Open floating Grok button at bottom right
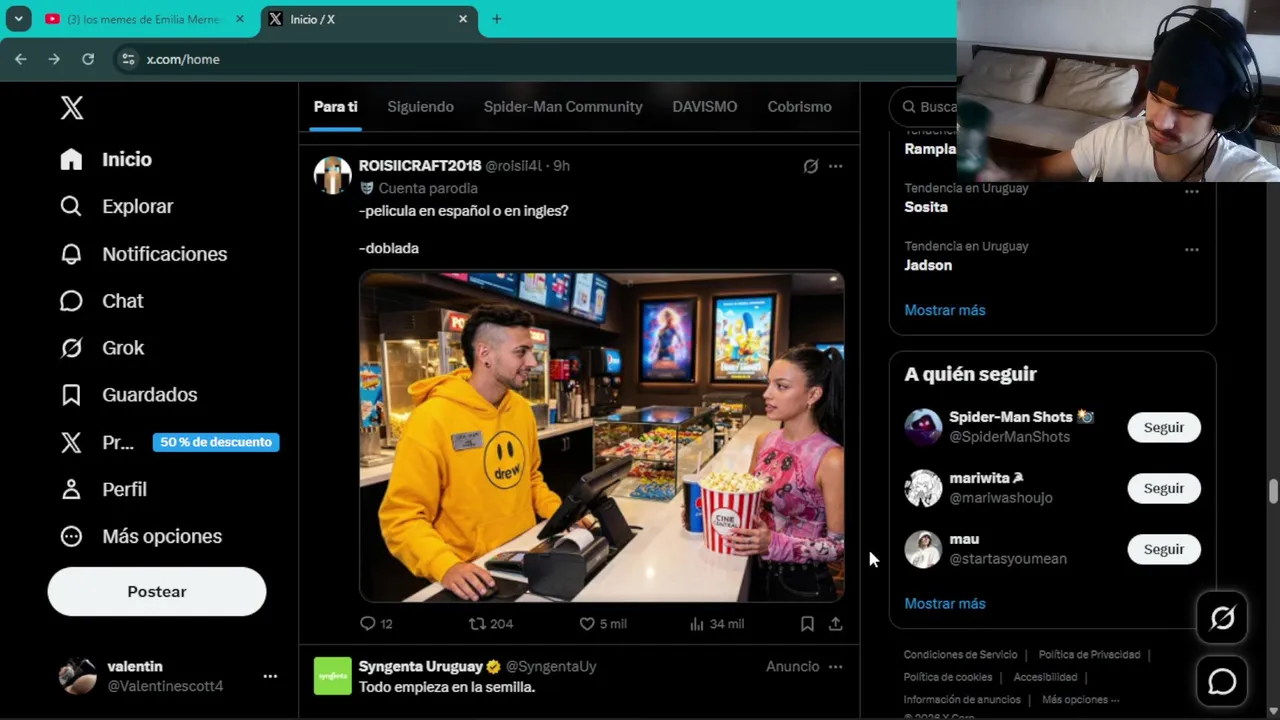The image size is (1280, 720). point(1222,618)
